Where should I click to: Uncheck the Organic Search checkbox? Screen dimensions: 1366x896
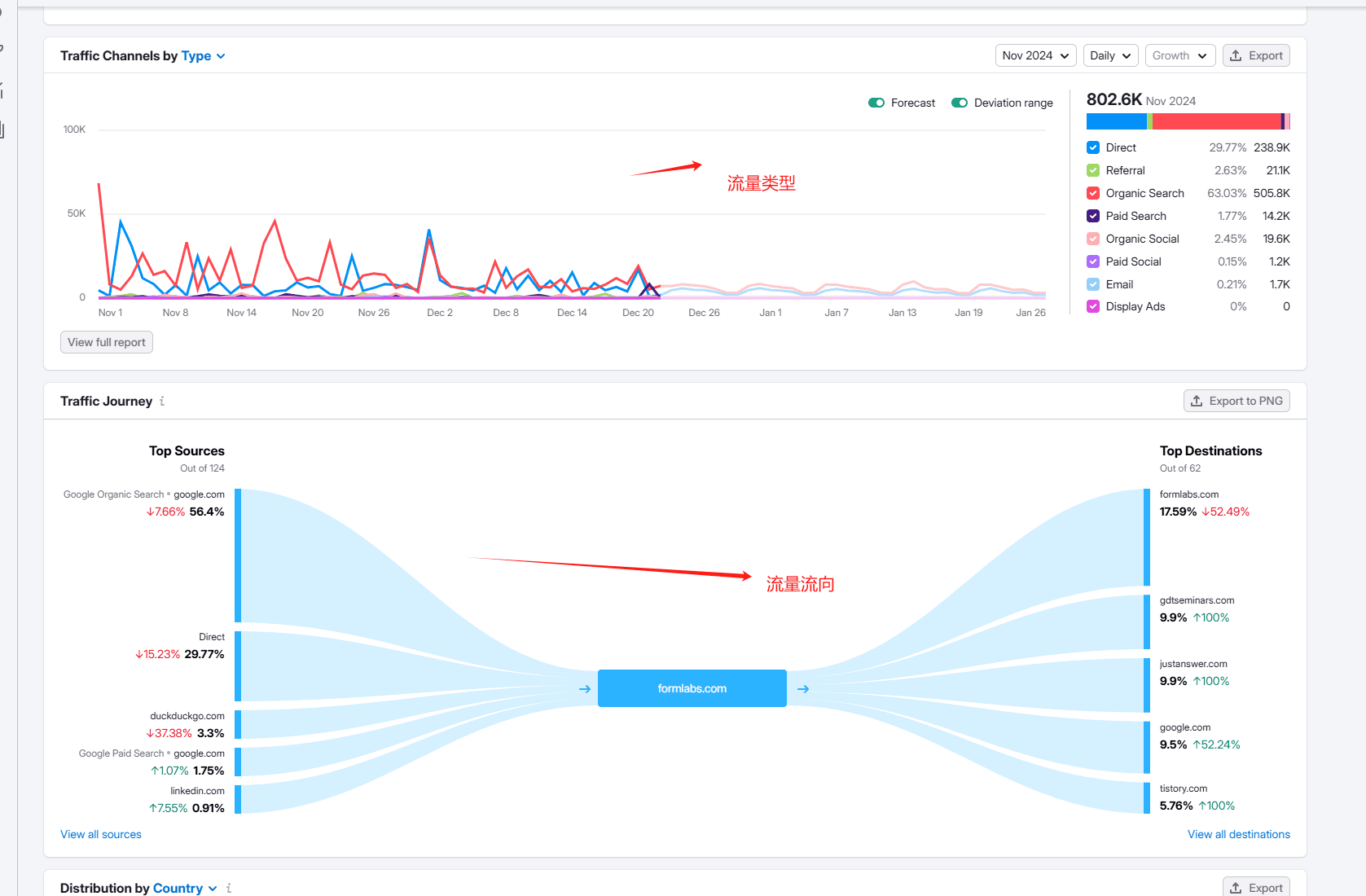[1093, 193]
